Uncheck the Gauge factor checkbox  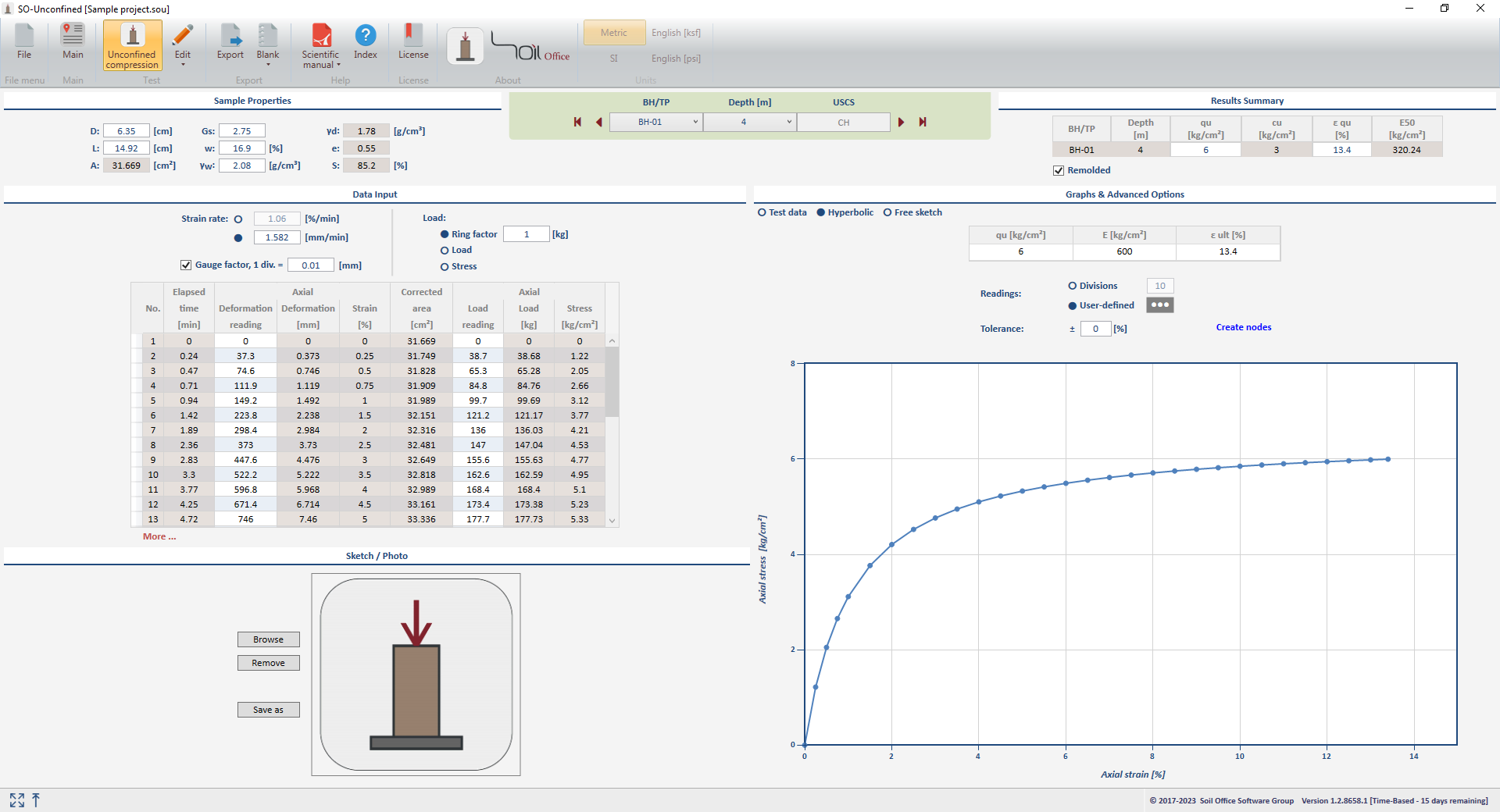pyautogui.click(x=186, y=265)
